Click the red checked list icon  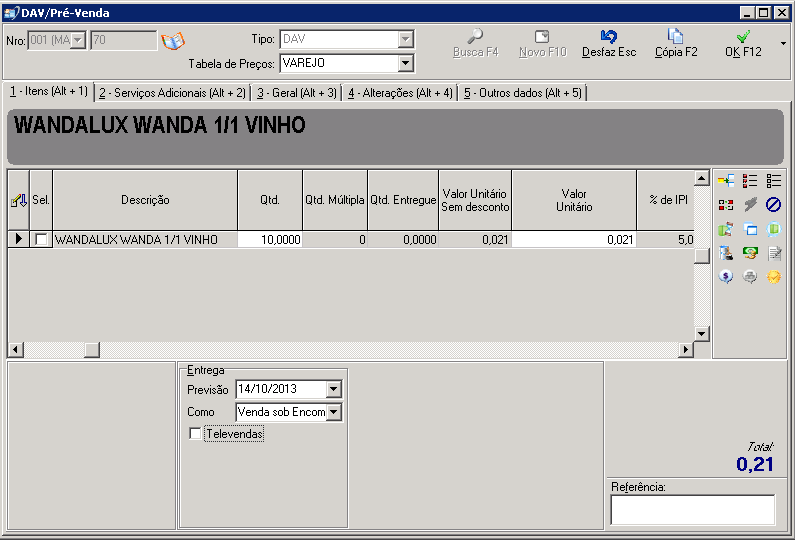750,181
